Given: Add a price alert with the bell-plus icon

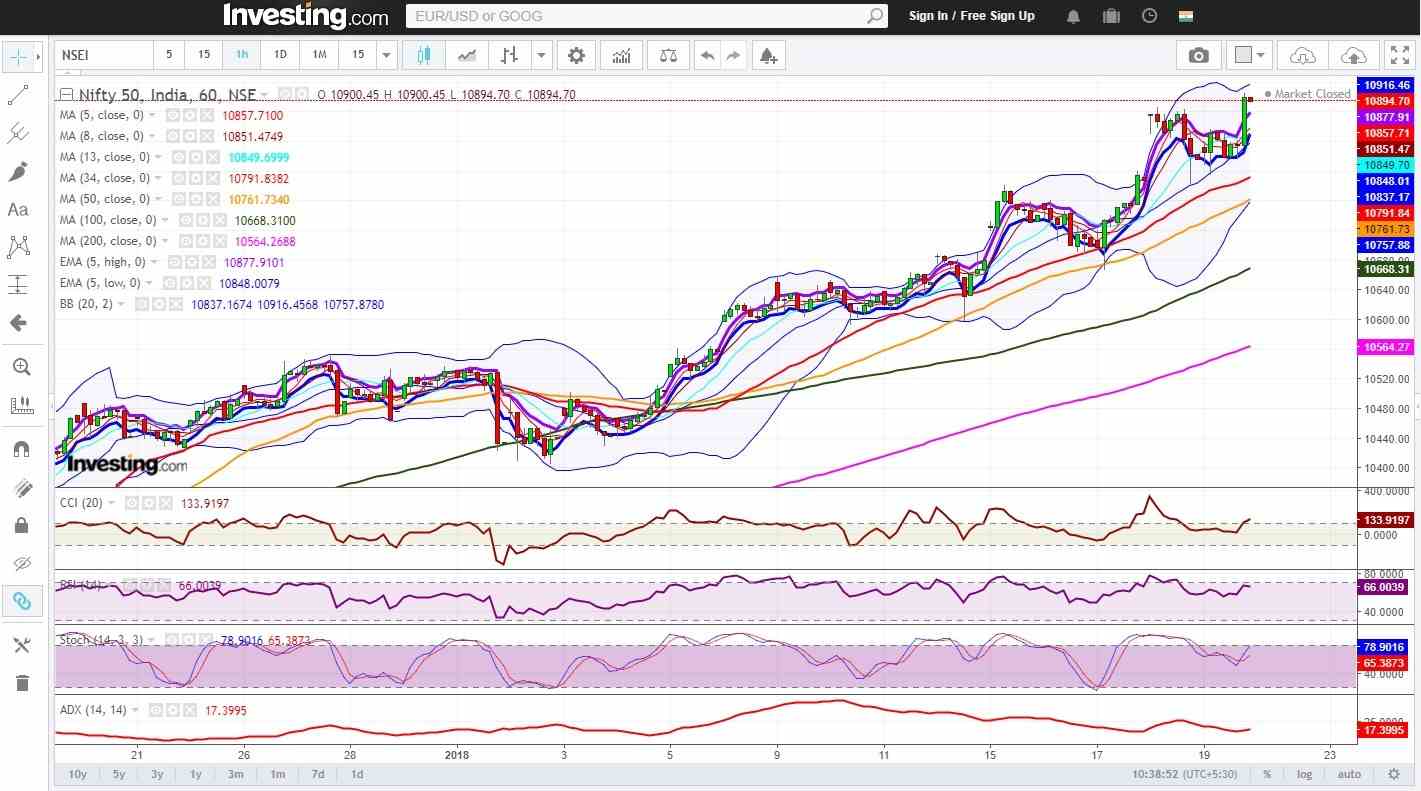Looking at the screenshot, I should coord(768,56).
